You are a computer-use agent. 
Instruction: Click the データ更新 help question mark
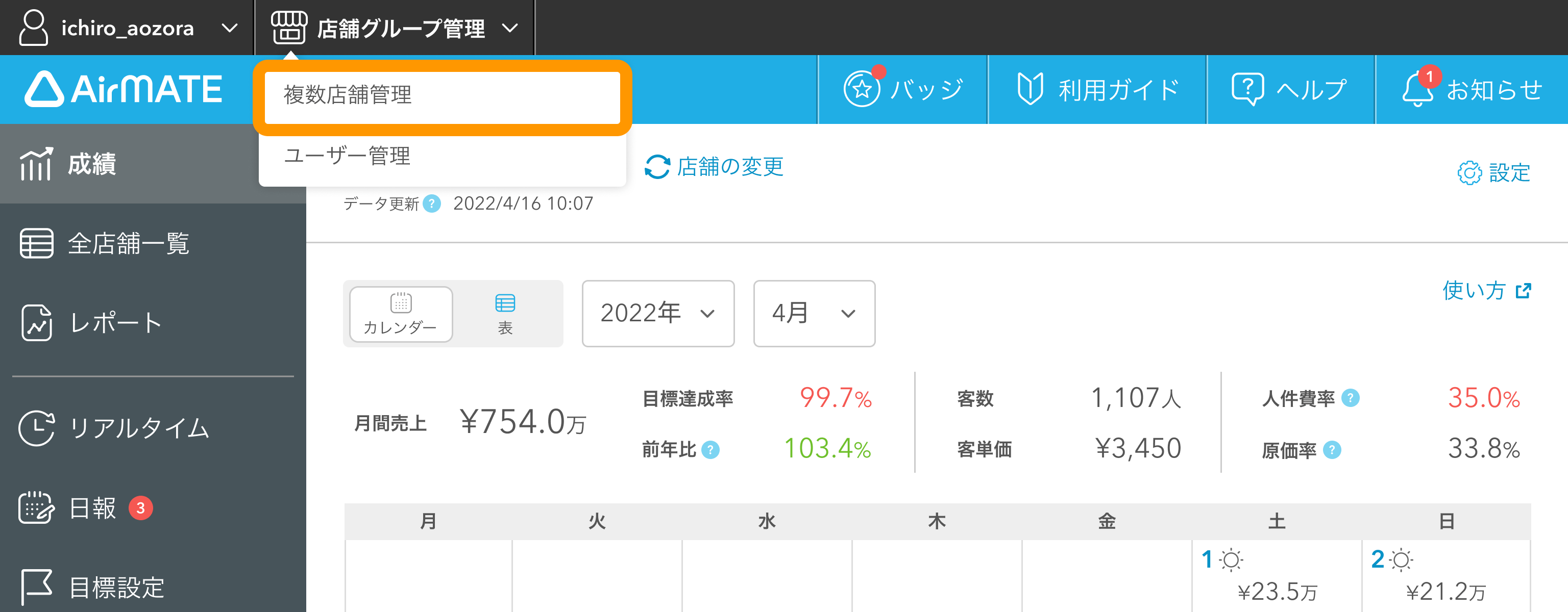432,203
